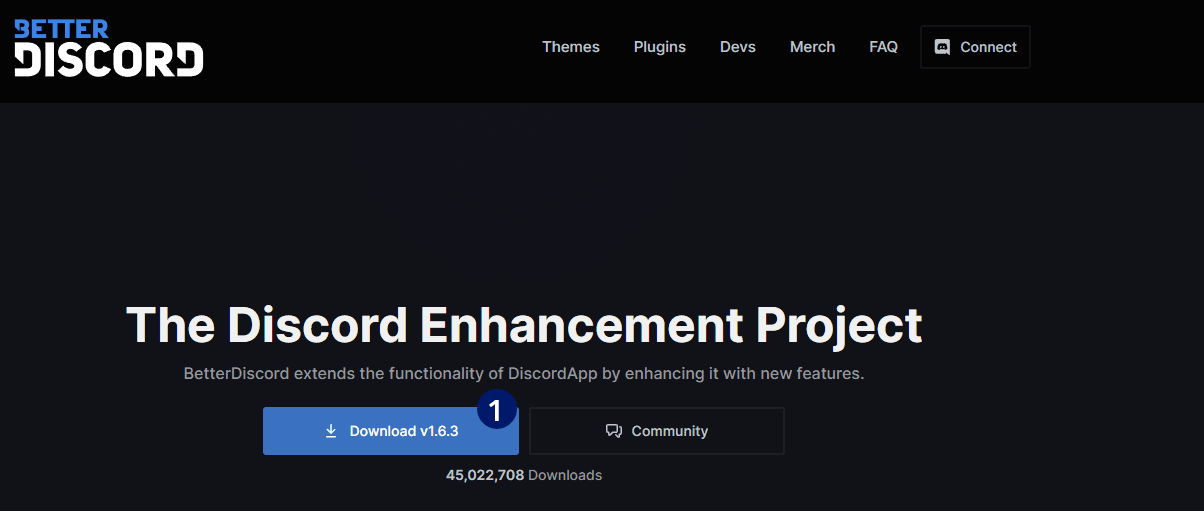Click the numbered 1 annotation badge
The image size is (1204, 511).
(496, 409)
